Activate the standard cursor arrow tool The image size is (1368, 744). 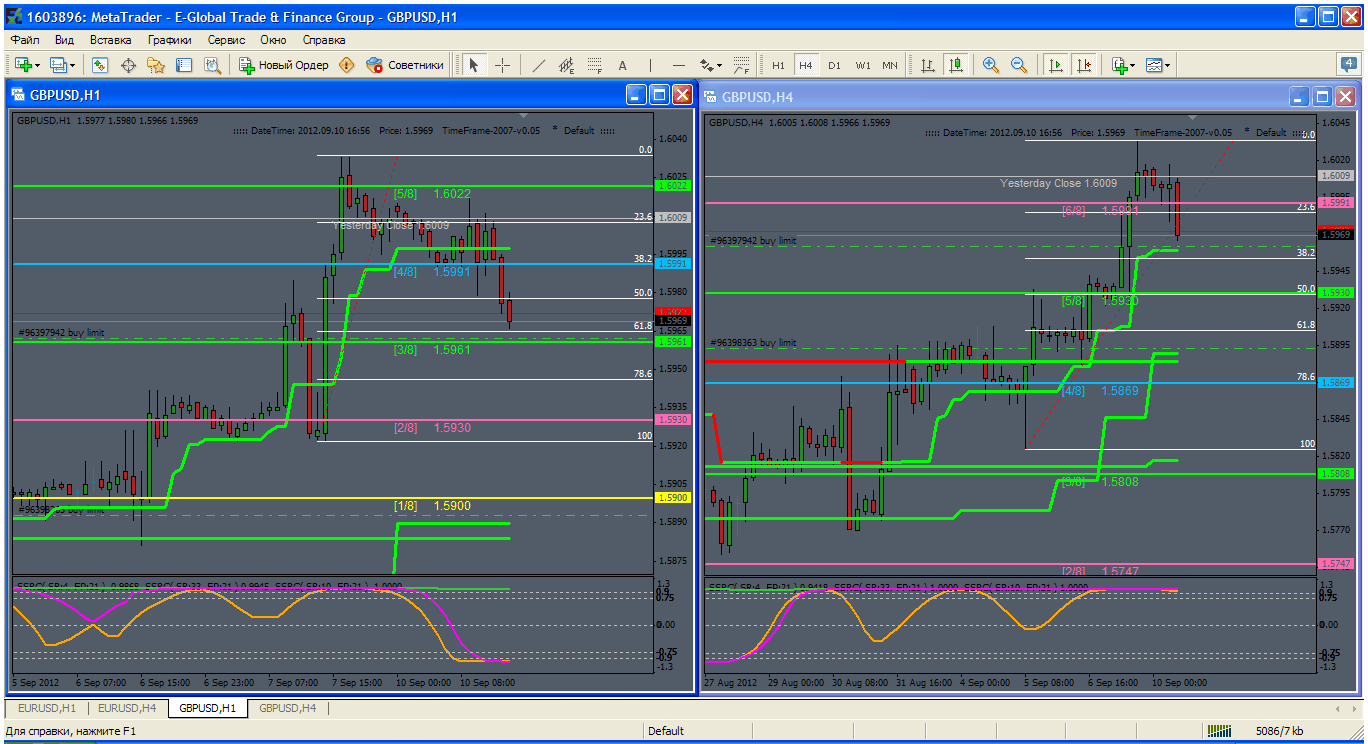(x=474, y=65)
